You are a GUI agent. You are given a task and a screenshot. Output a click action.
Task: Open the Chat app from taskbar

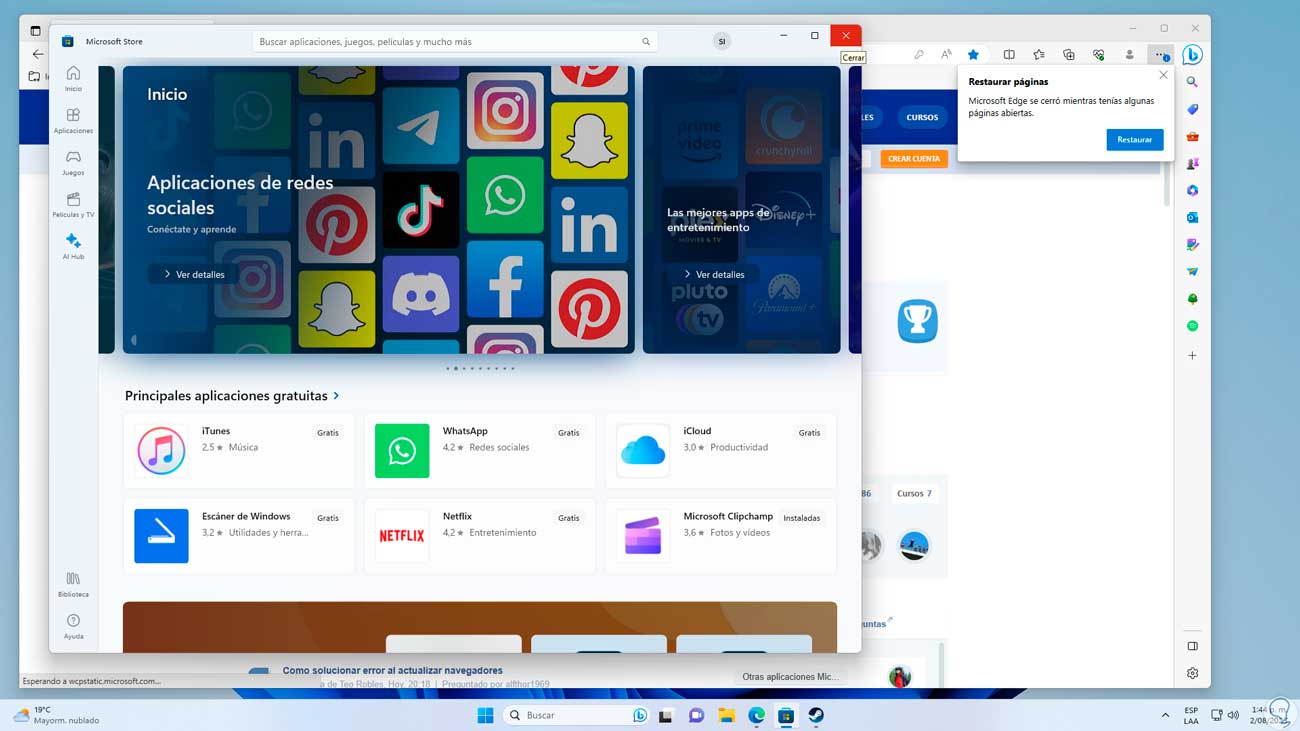pos(697,715)
